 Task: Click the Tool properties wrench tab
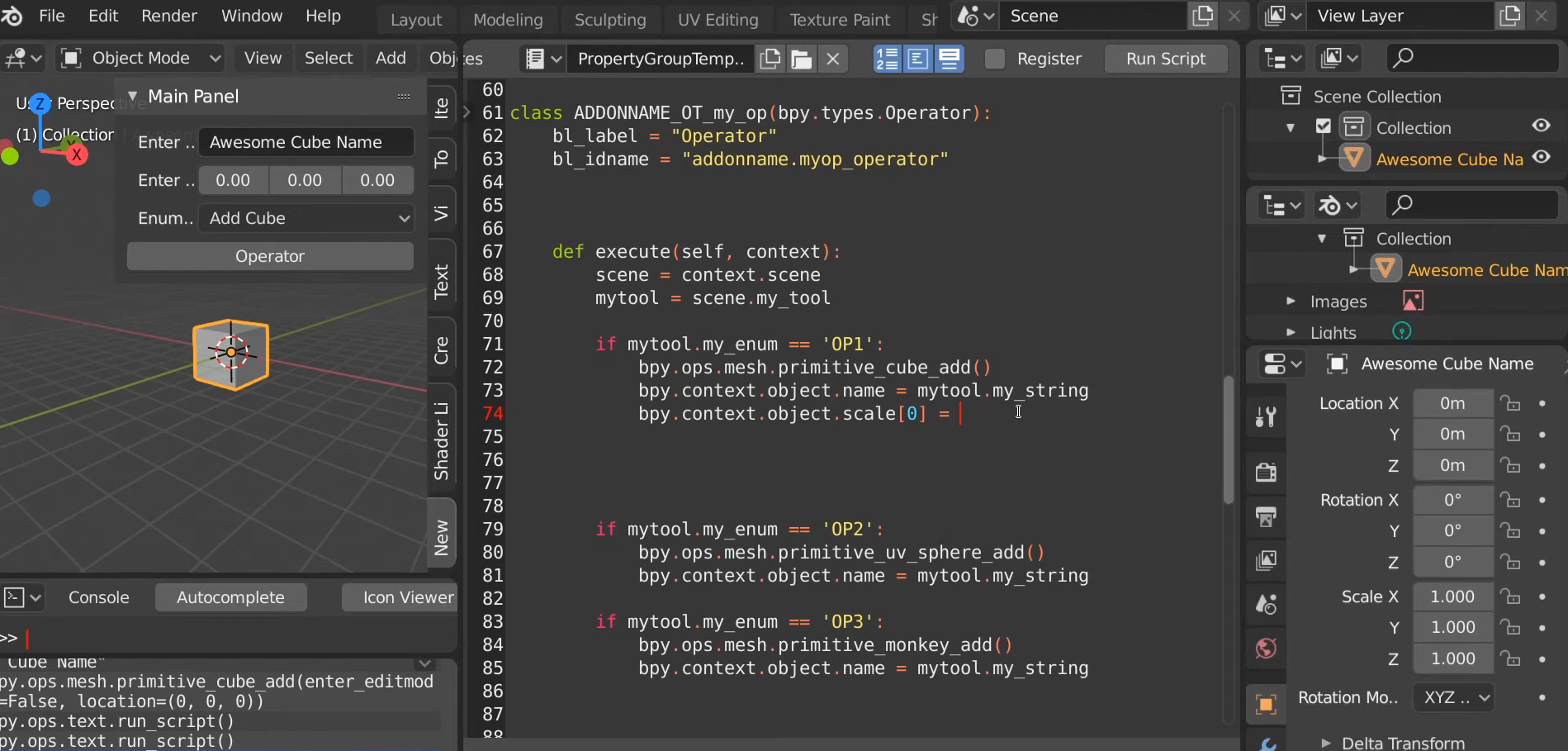click(x=1266, y=416)
